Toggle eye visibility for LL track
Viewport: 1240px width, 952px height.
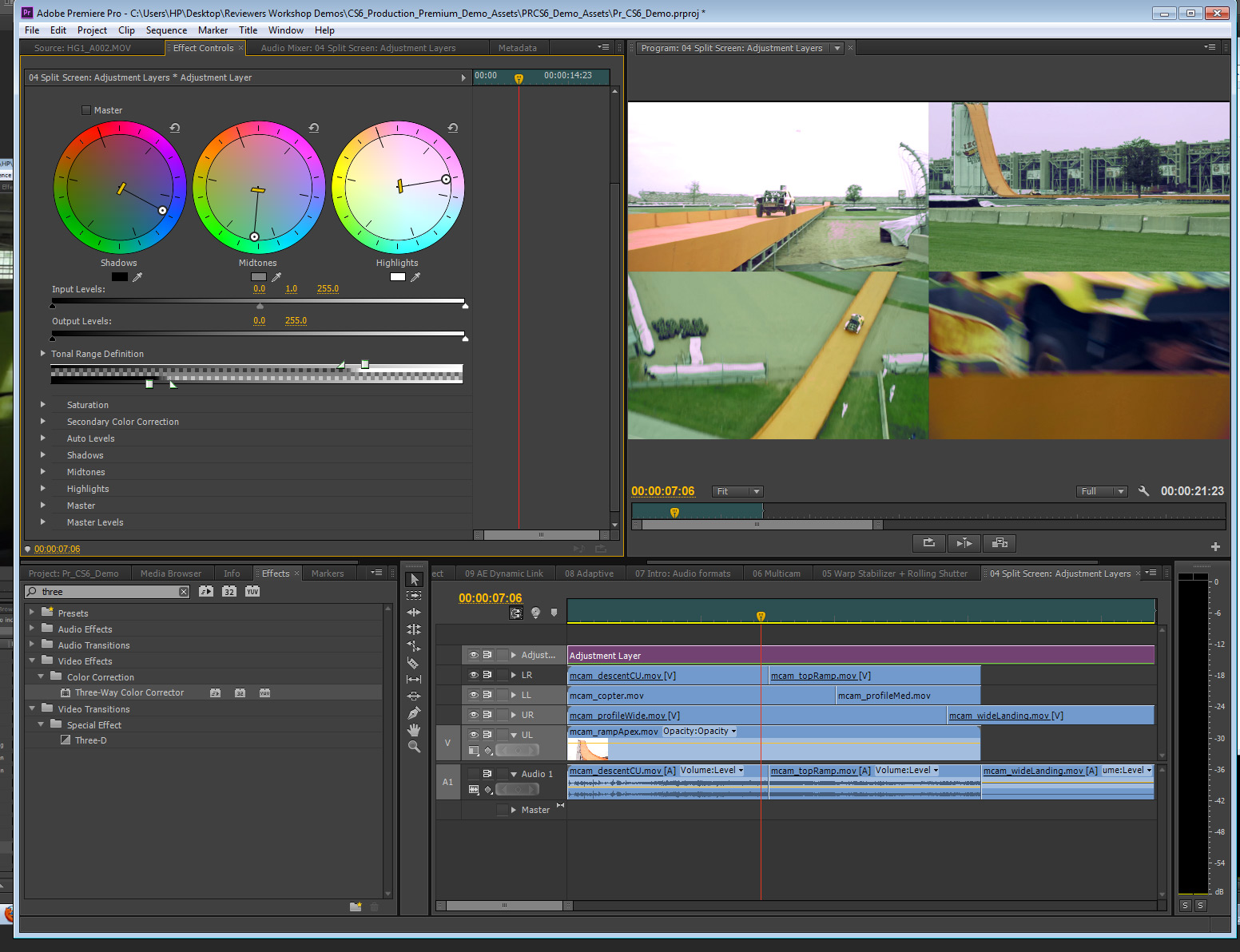pos(474,695)
